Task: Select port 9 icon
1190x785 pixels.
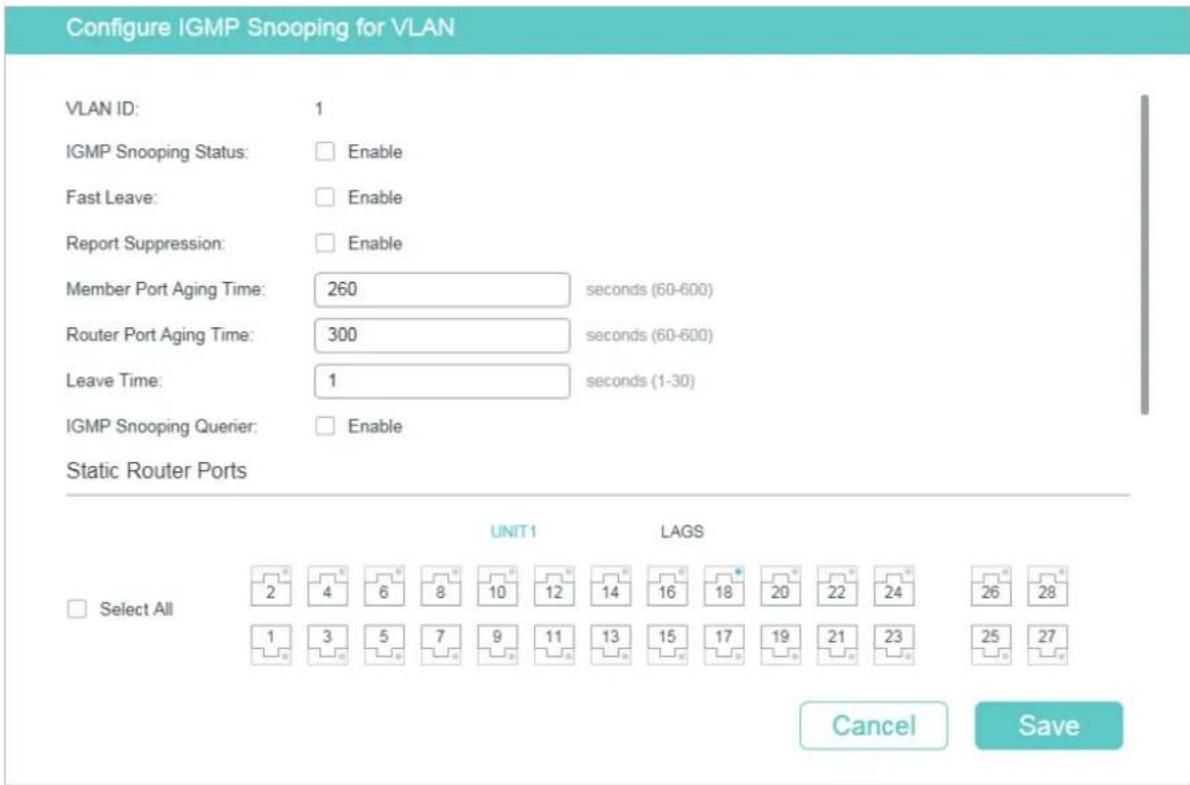Action: click(497, 645)
